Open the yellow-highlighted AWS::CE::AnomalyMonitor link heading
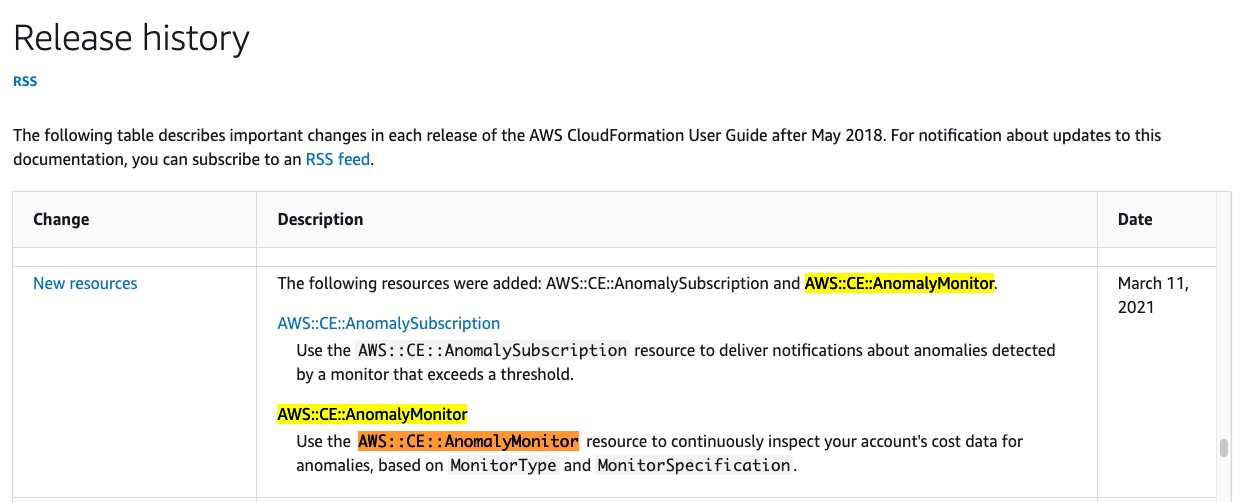Viewport: 1245px width, 502px height. coord(372,414)
